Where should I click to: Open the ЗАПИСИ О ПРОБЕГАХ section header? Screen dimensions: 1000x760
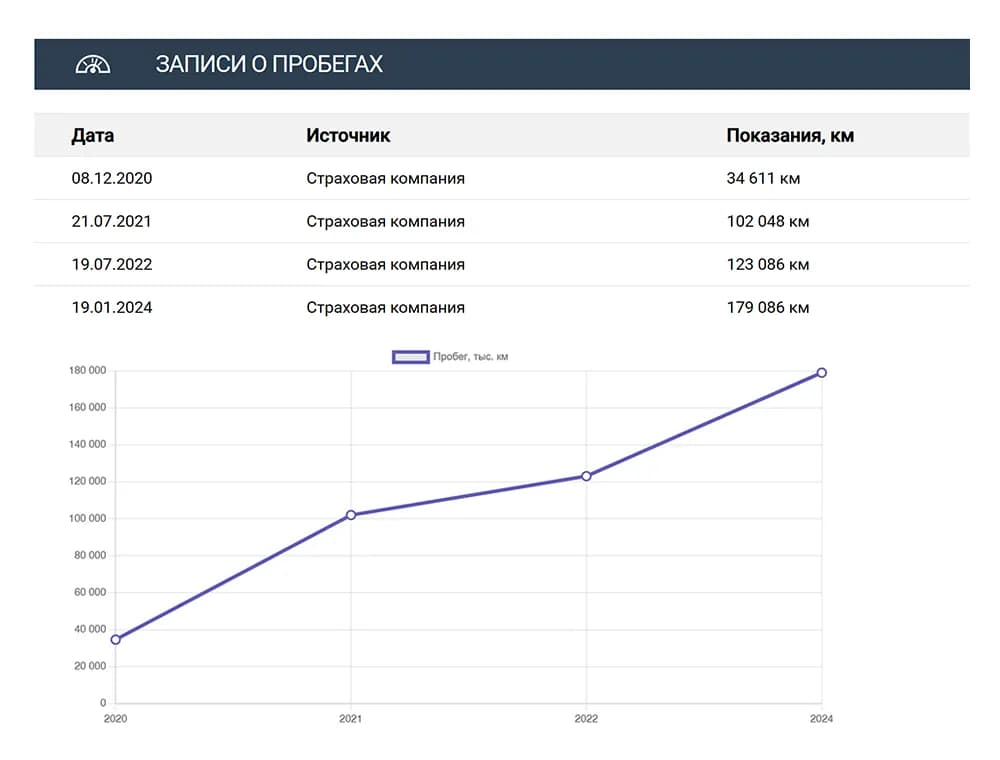click(269, 63)
